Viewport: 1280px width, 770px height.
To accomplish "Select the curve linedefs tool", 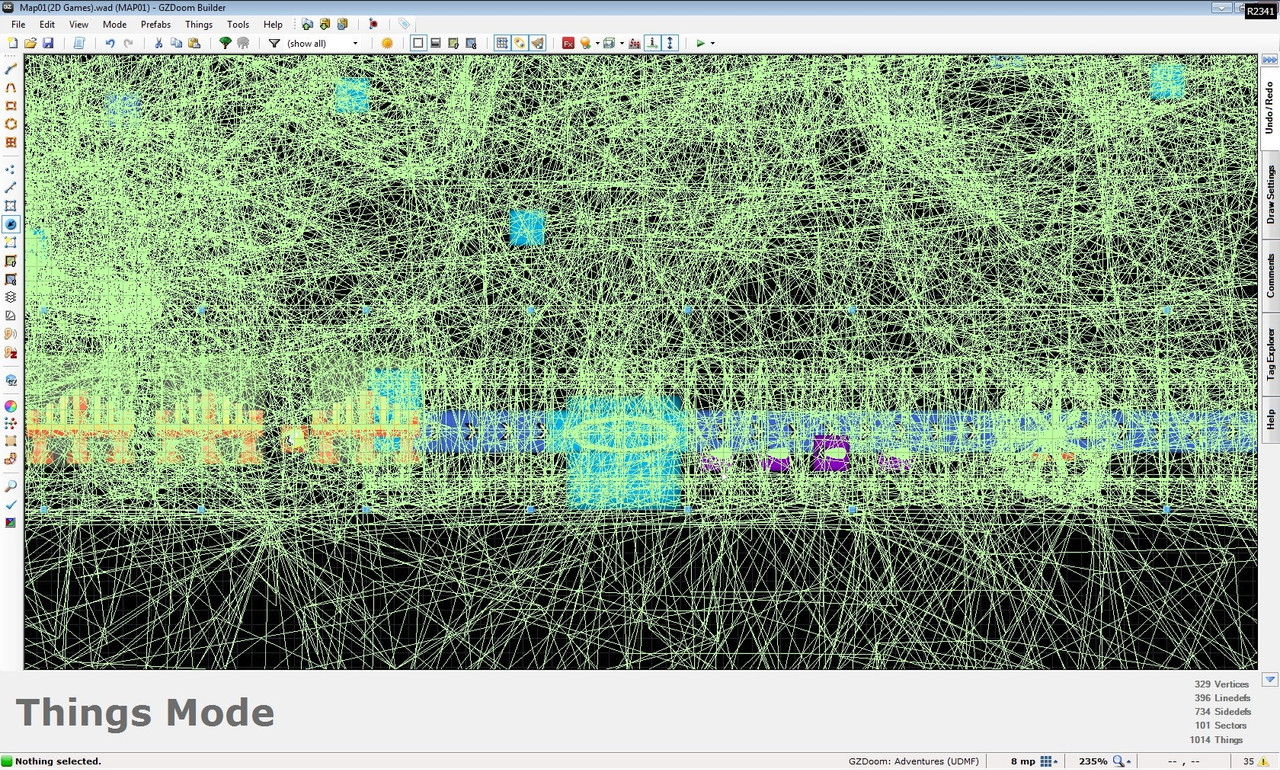I will point(11,87).
